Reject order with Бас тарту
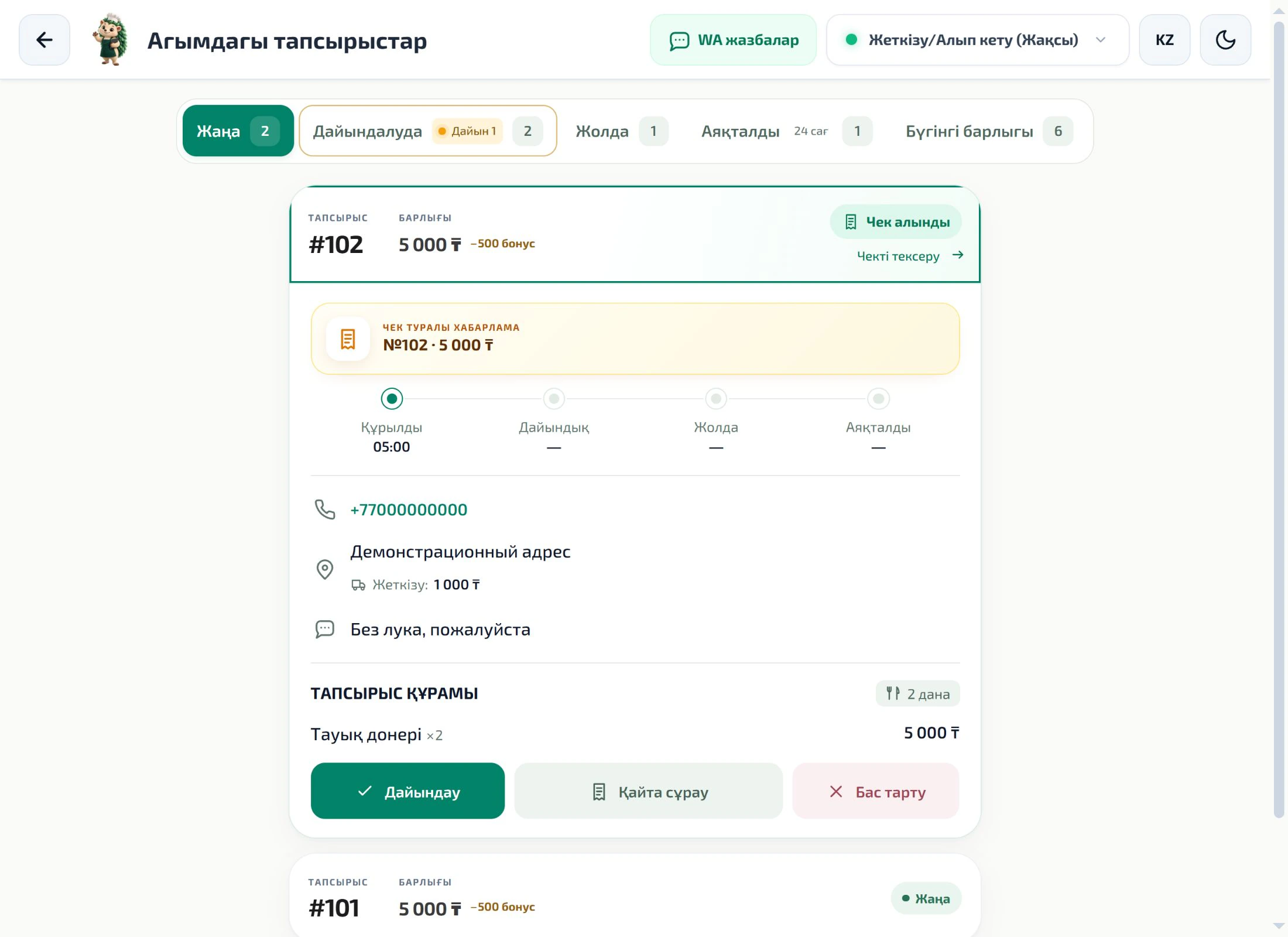Viewport: 1288px width, 937px height. 876,791
